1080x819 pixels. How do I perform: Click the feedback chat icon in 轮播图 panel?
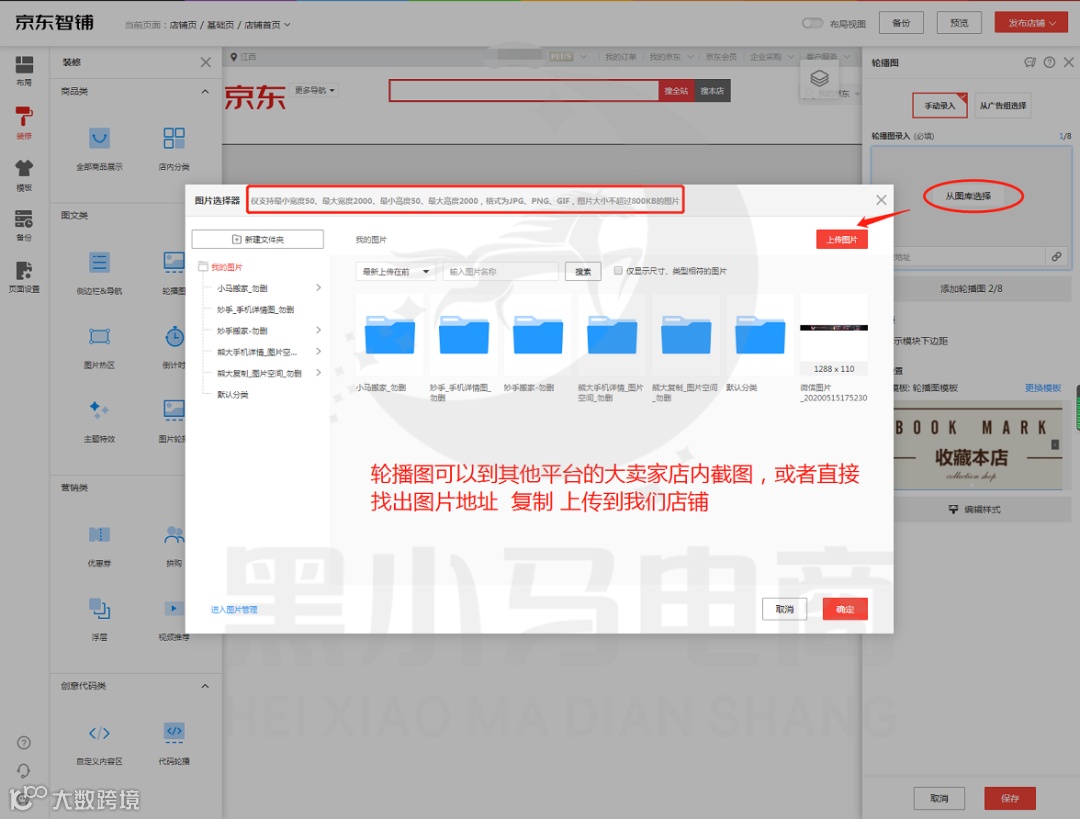pyautogui.click(x=1030, y=63)
